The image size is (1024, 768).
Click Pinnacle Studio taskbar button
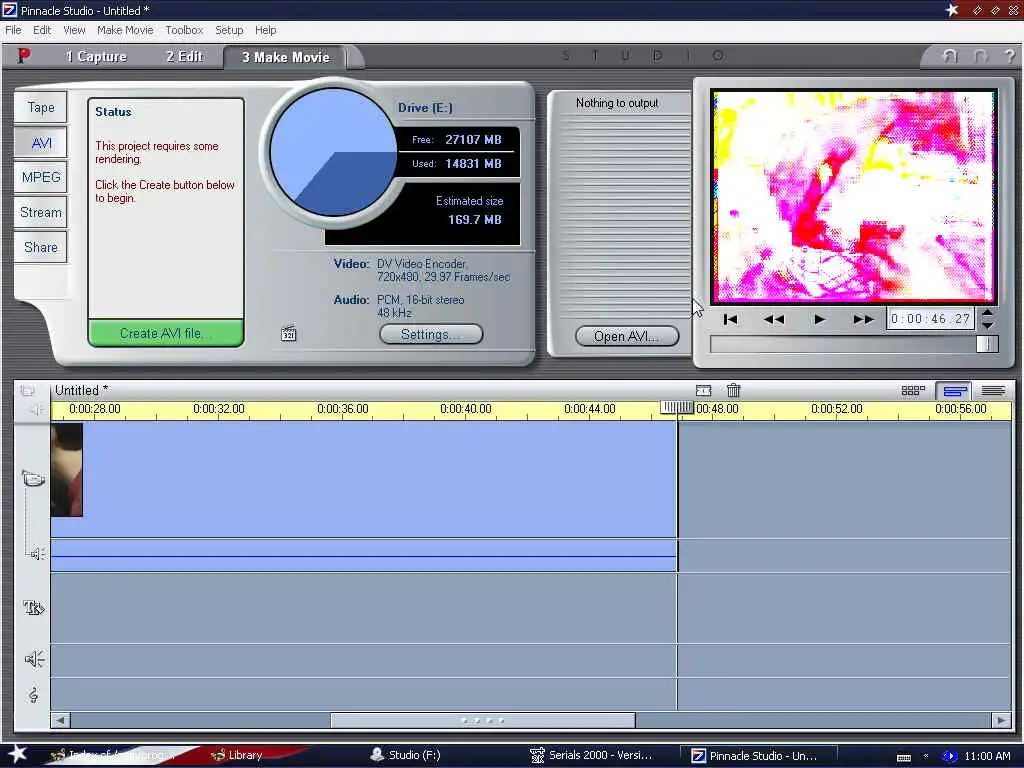758,756
